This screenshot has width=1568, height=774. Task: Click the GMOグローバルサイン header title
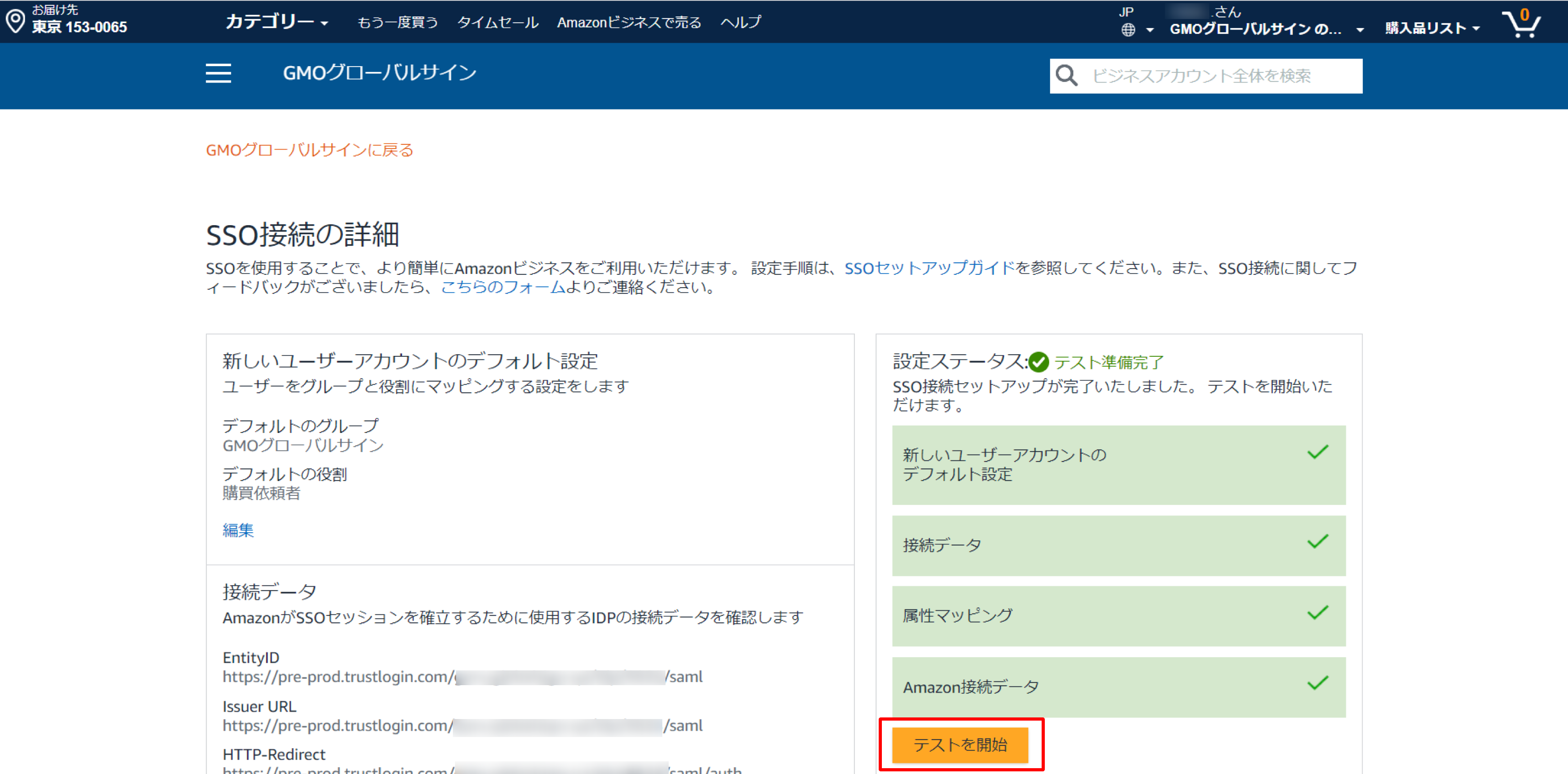point(379,73)
